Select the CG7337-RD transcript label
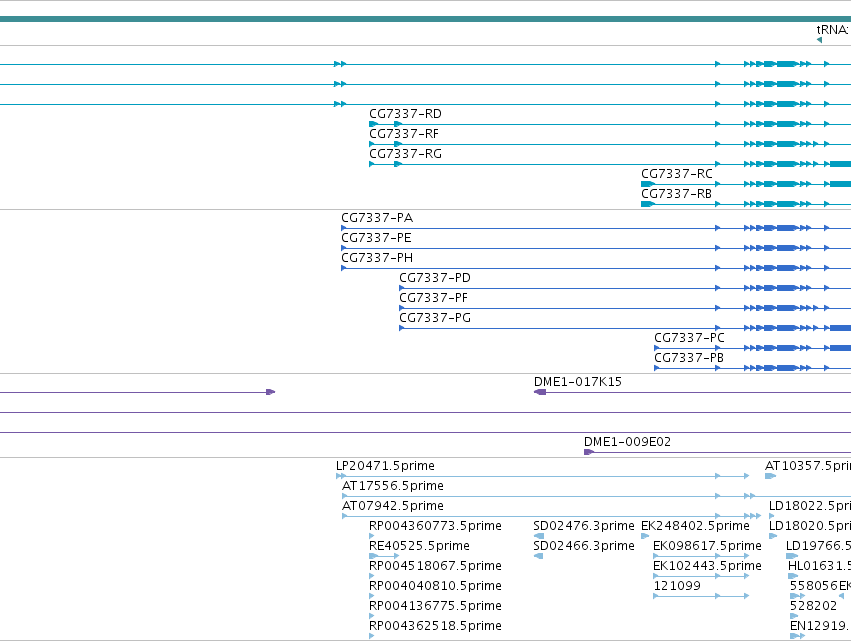 pyautogui.click(x=405, y=114)
